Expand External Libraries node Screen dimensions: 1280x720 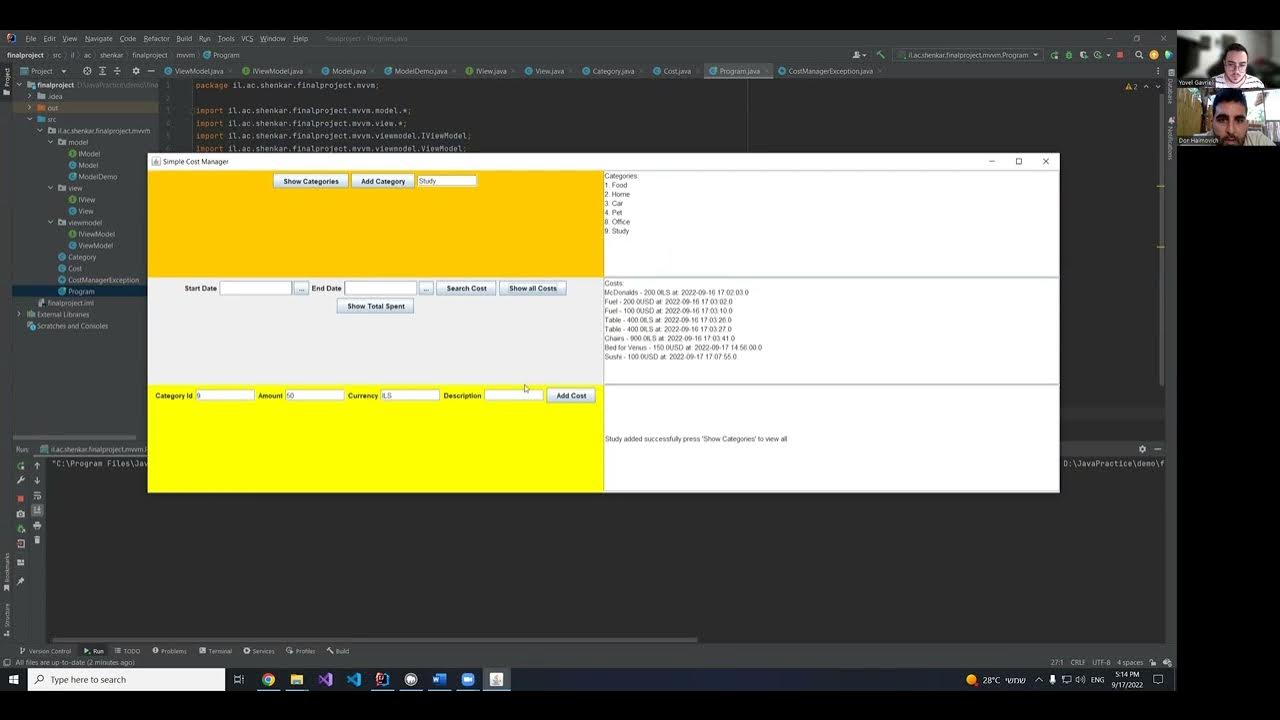click(x=19, y=314)
